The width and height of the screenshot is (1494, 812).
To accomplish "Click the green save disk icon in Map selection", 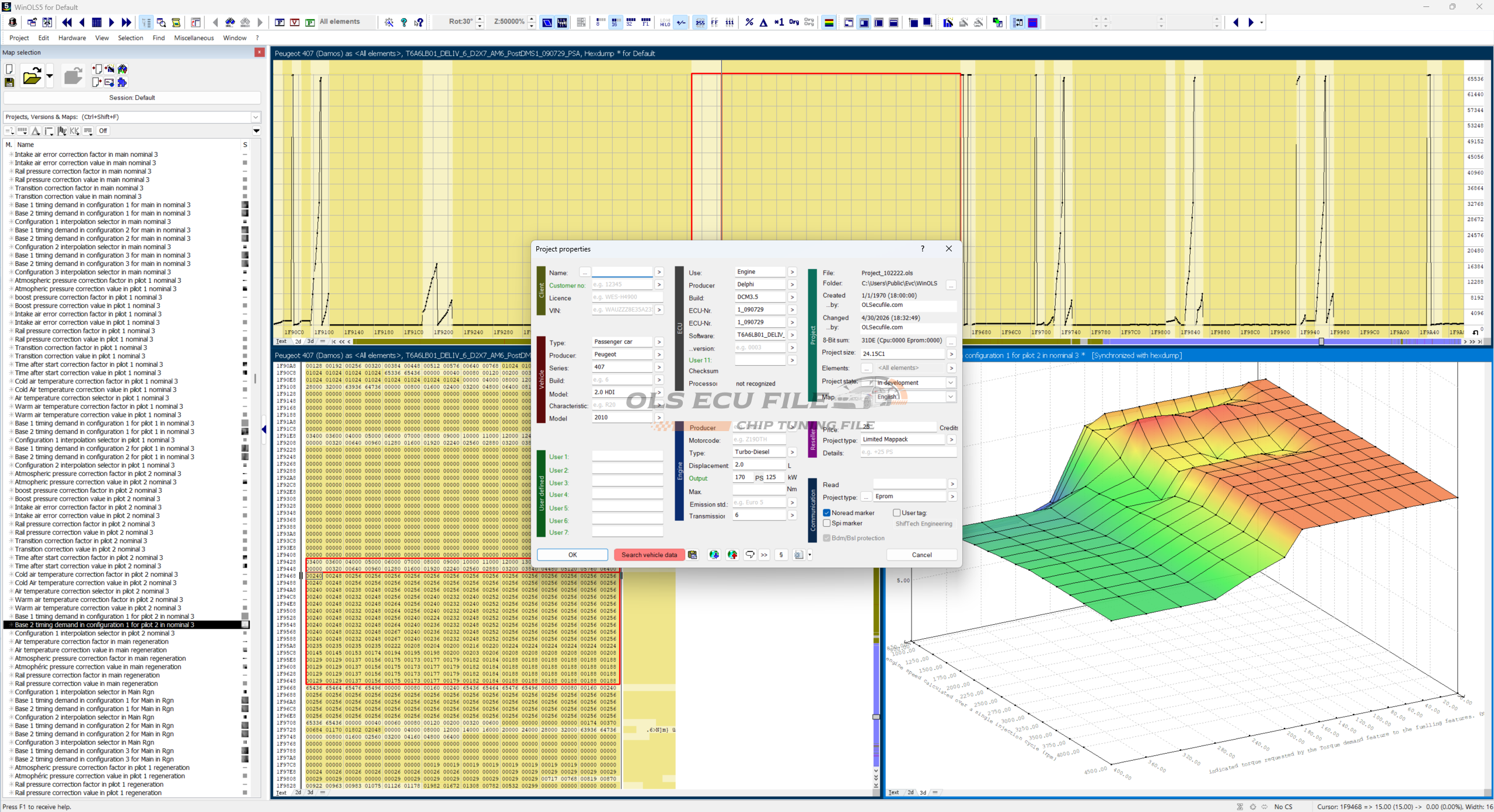I will pos(9,83).
